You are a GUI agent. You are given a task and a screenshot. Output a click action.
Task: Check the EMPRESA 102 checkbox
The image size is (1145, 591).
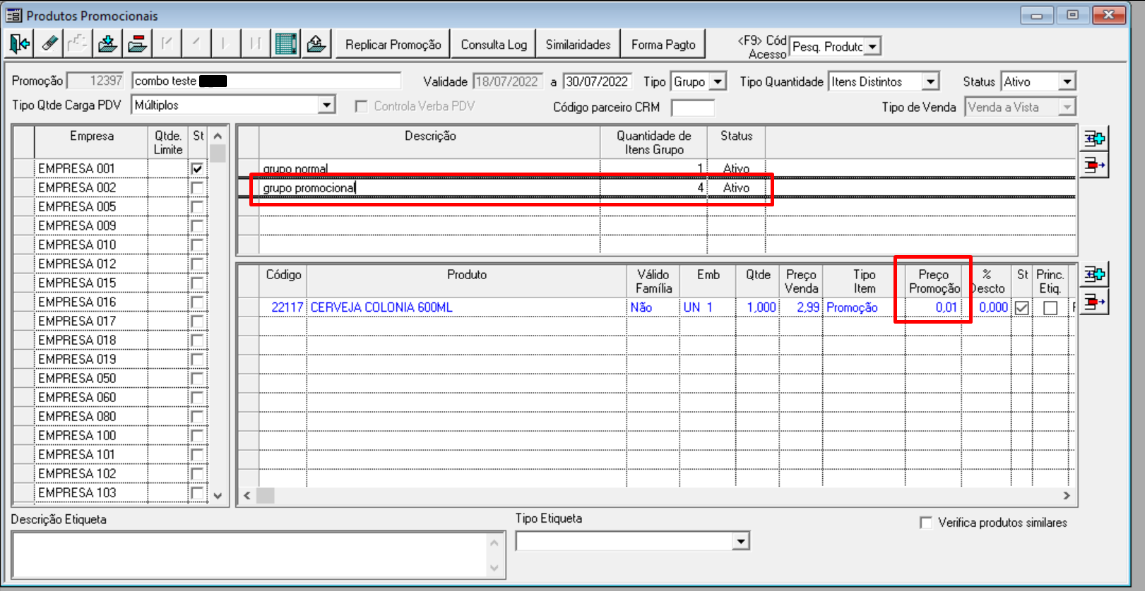[196, 473]
